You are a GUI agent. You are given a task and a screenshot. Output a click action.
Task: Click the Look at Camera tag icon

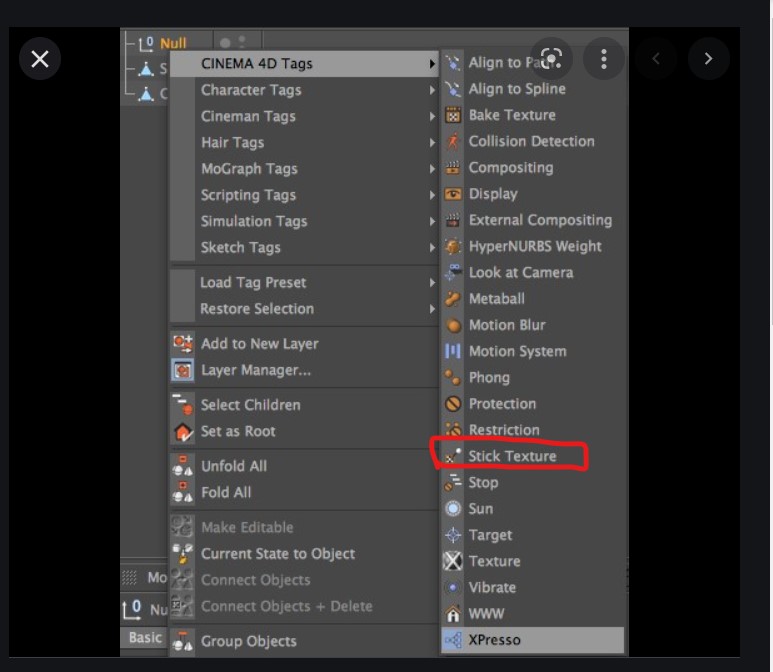pyautogui.click(x=453, y=272)
